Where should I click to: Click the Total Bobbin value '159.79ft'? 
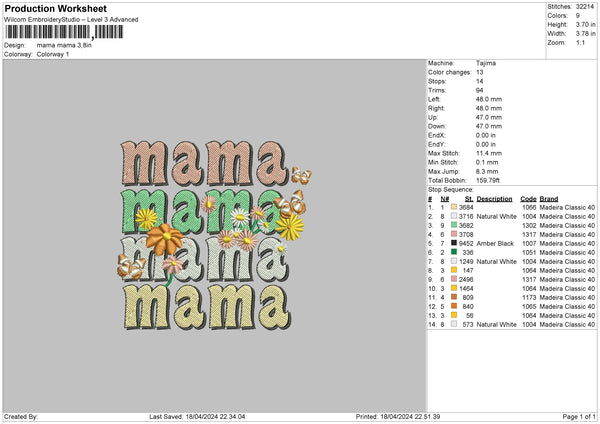pyautogui.click(x=488, y=180)
